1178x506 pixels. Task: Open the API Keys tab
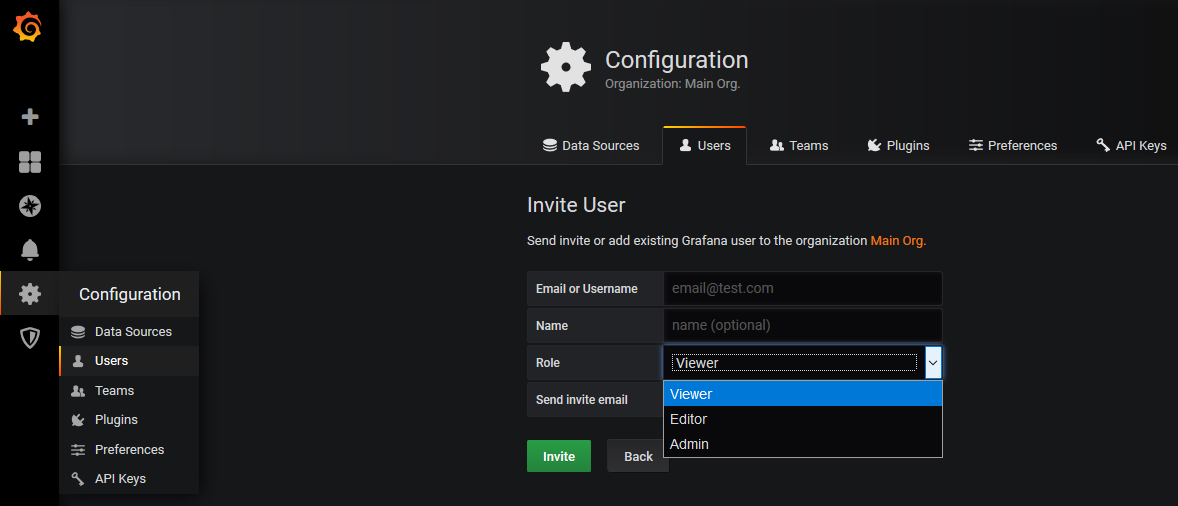(1131, 146)
